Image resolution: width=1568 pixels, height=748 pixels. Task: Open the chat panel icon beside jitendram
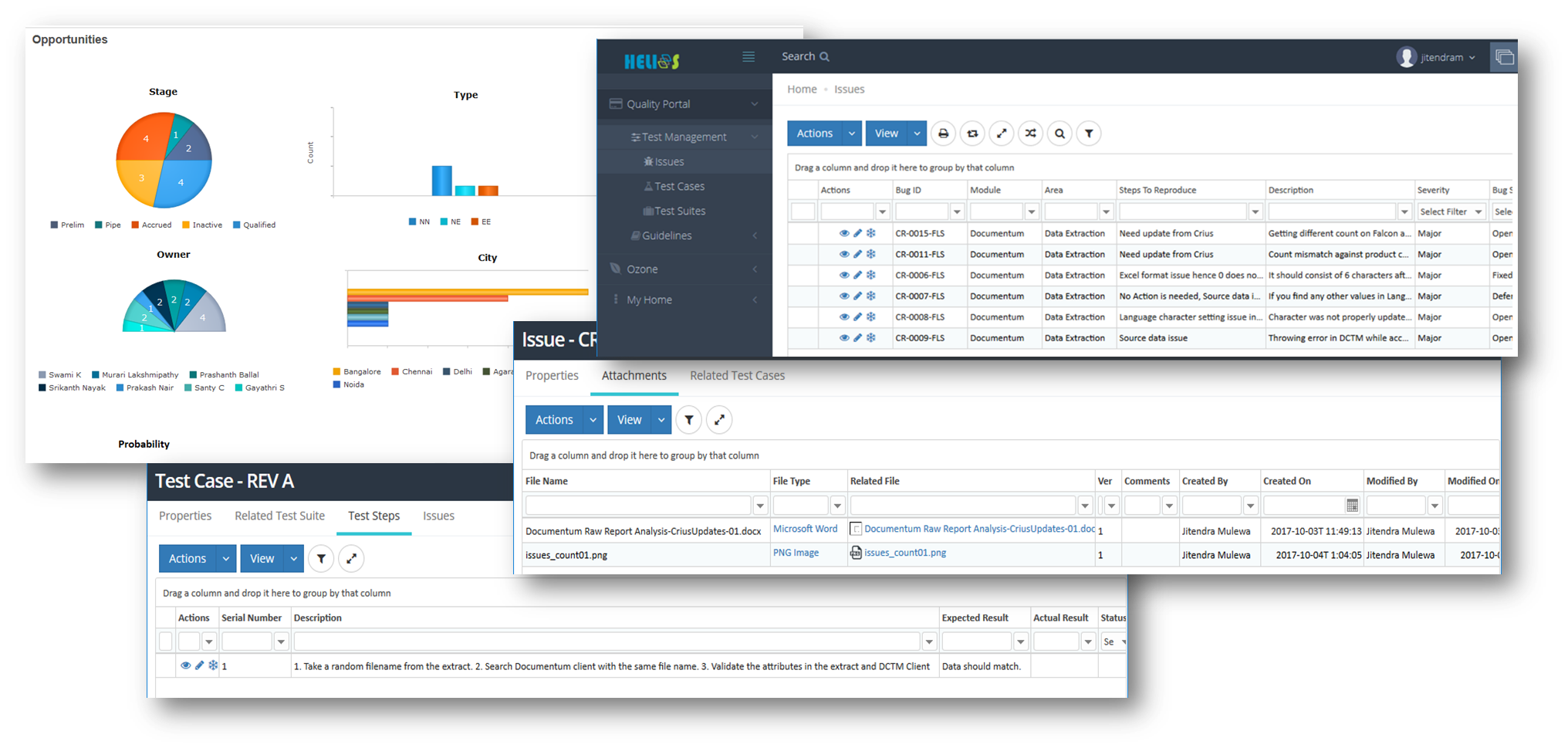(x=1504, y=57)
